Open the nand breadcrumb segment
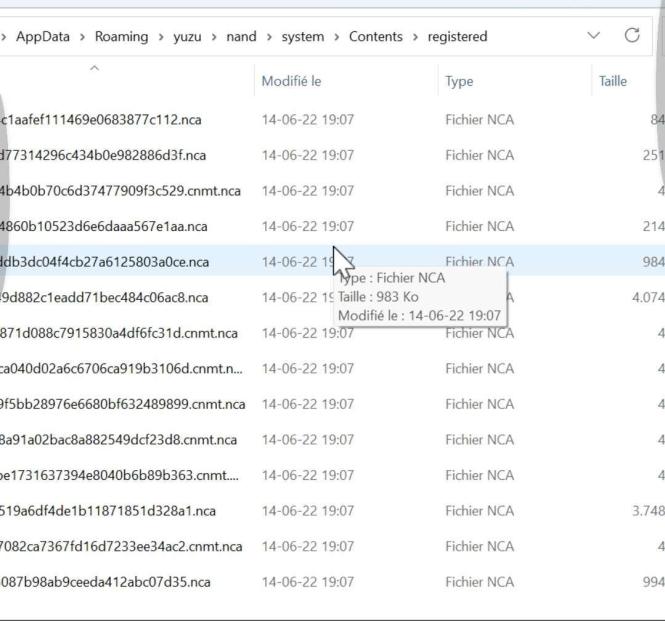The height and width of the screenshot is (621, 665). click(x=240, y=37)
